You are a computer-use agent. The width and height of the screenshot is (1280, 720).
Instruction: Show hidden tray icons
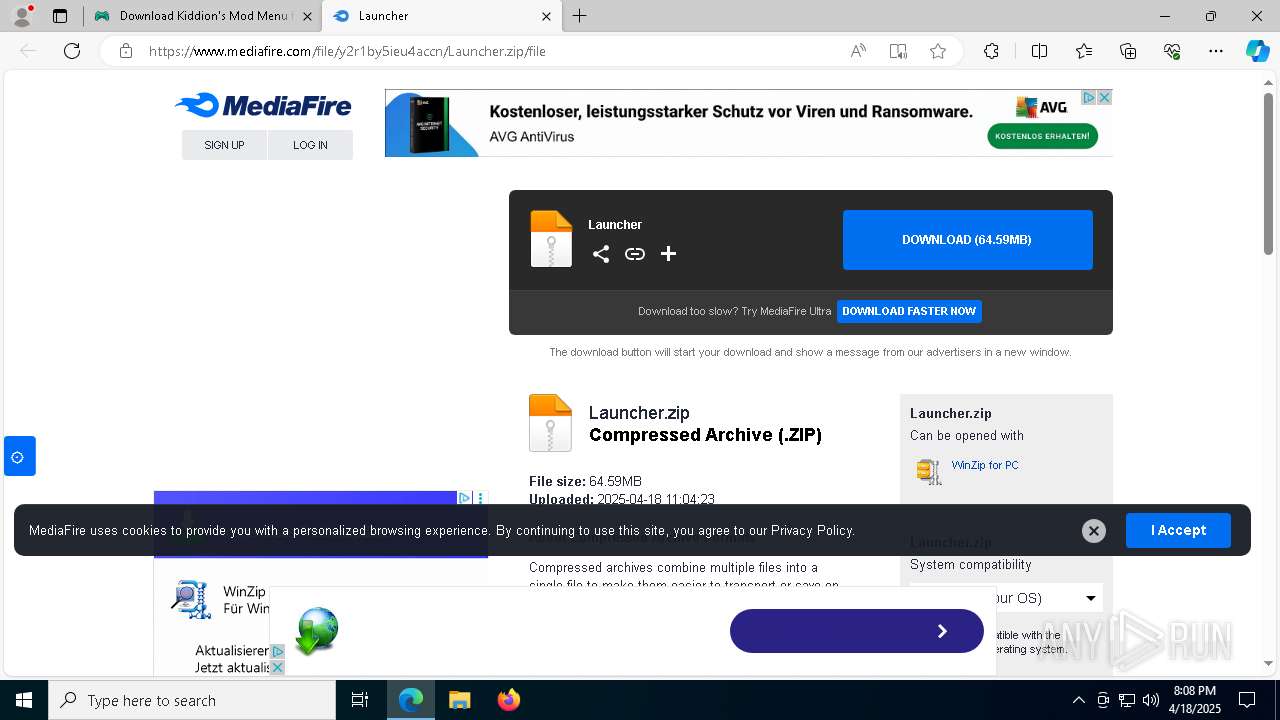1079,700
